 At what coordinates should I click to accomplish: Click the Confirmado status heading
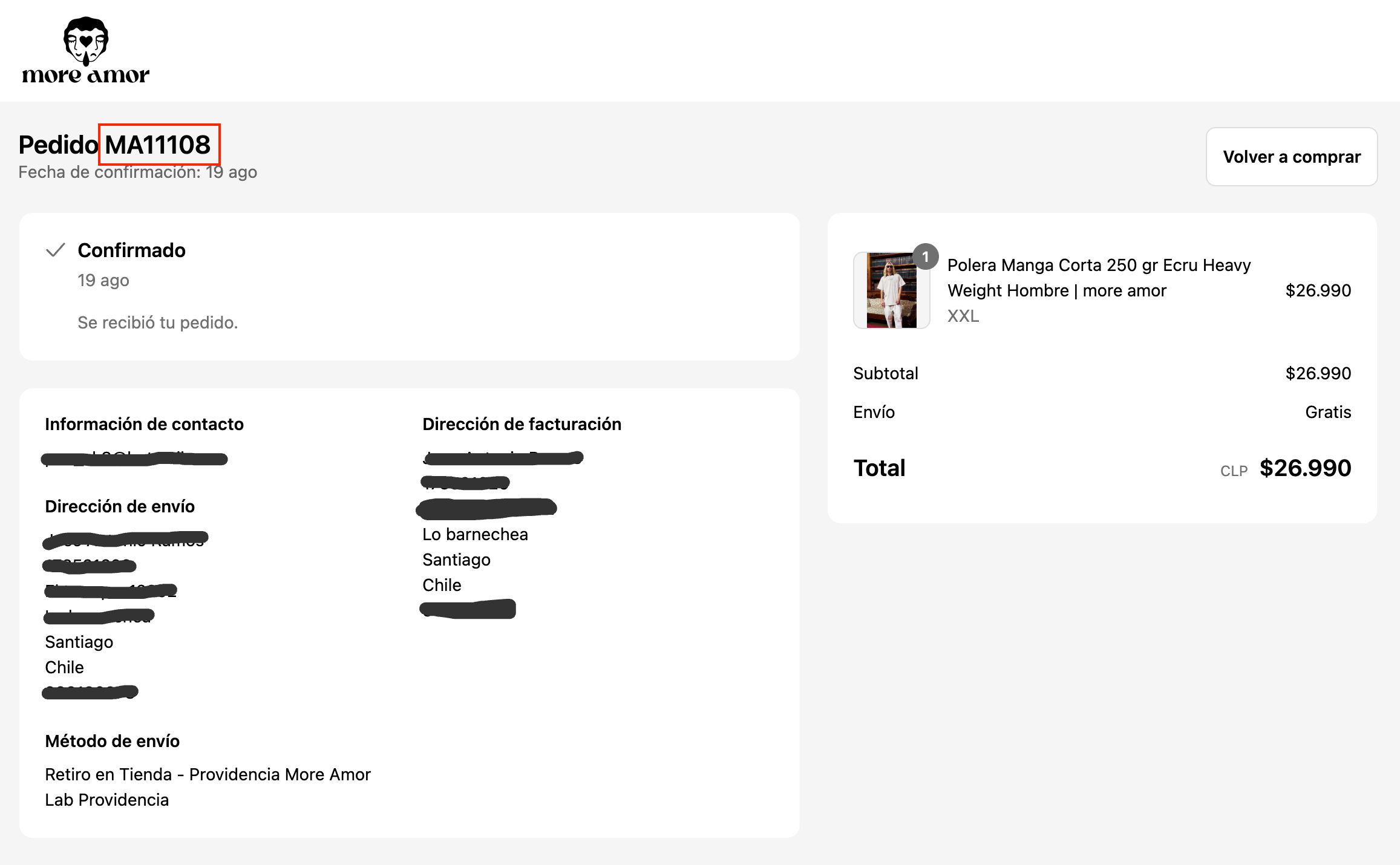tap(131, 250)
